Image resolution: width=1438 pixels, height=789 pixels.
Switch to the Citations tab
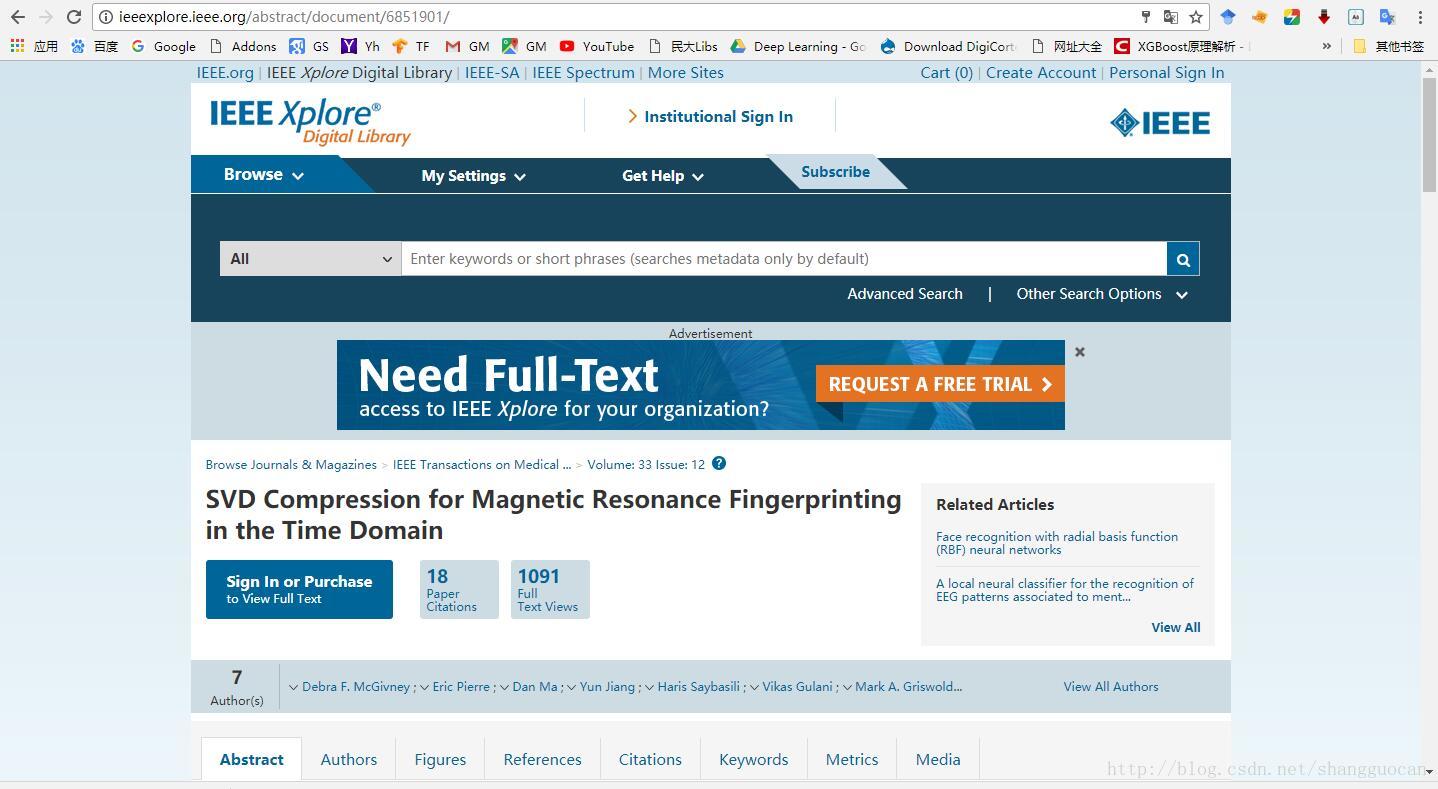650,759
